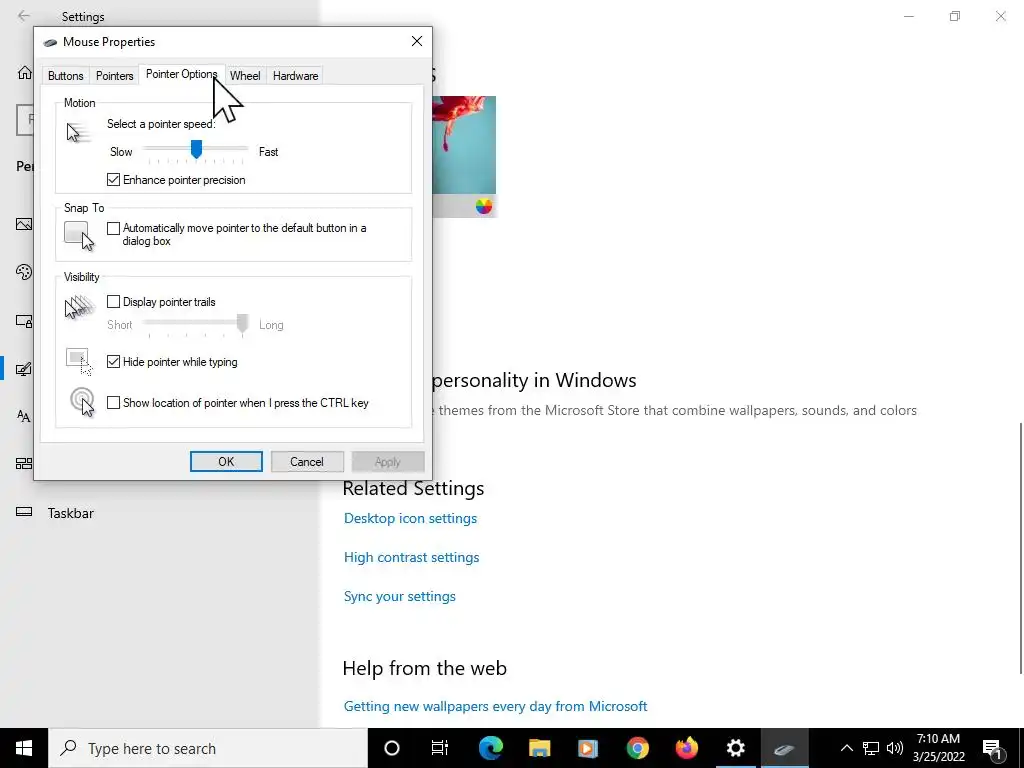Click the pointer speed slider thumb
Screen dimensions: 1024x768
point(196,149)
